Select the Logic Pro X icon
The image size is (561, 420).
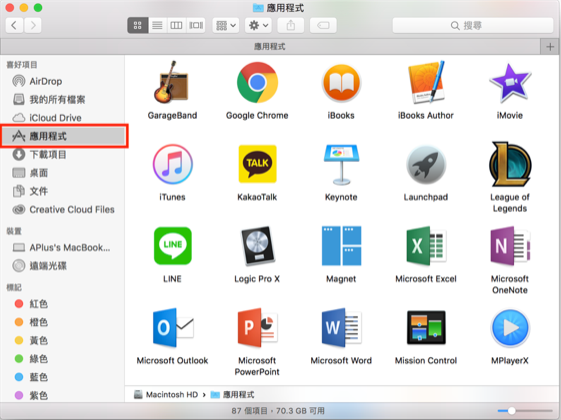(x=257, y=246)
